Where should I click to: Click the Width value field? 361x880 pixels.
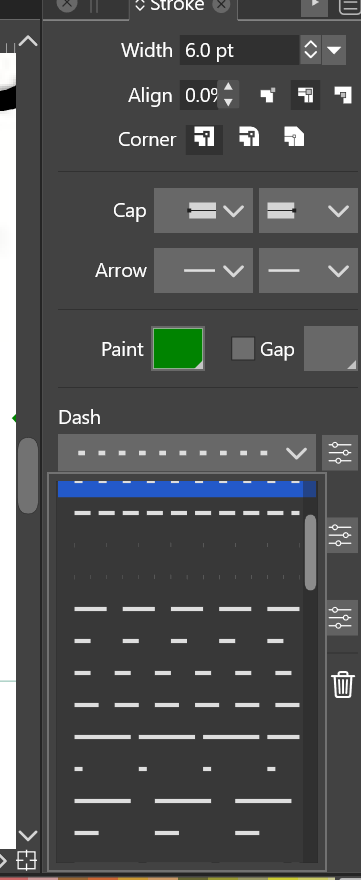pyautogui.click(x=239, y=51)
